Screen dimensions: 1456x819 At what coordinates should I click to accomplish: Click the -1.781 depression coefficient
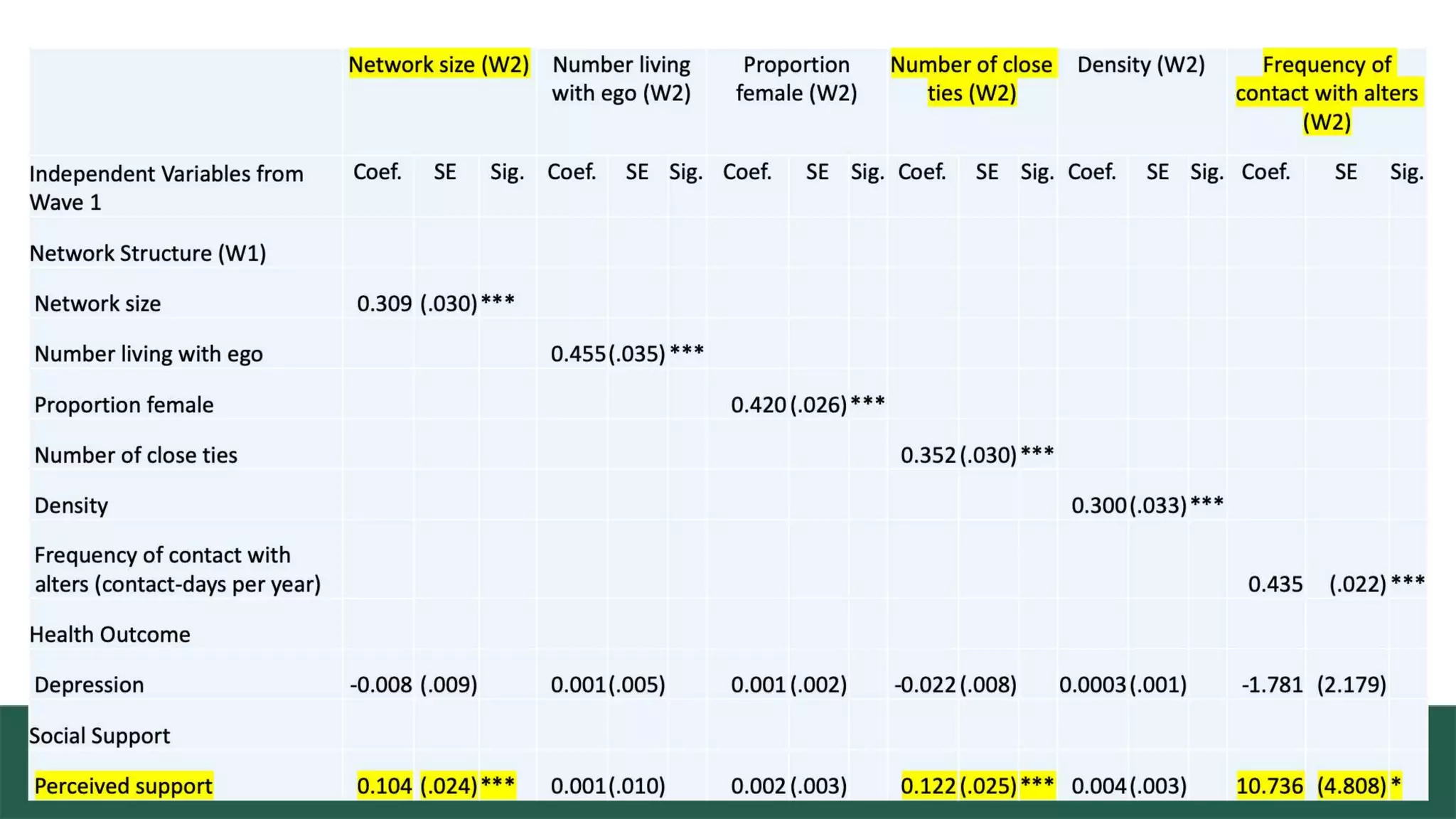pyautogui.click(x=1272, y=685)
